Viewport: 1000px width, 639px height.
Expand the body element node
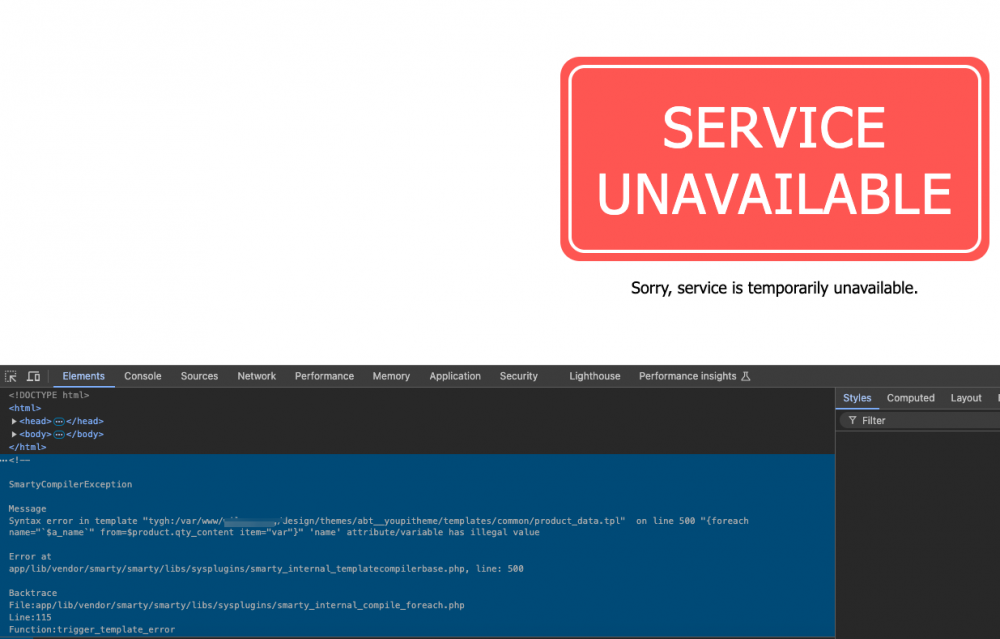pos(14,434)
